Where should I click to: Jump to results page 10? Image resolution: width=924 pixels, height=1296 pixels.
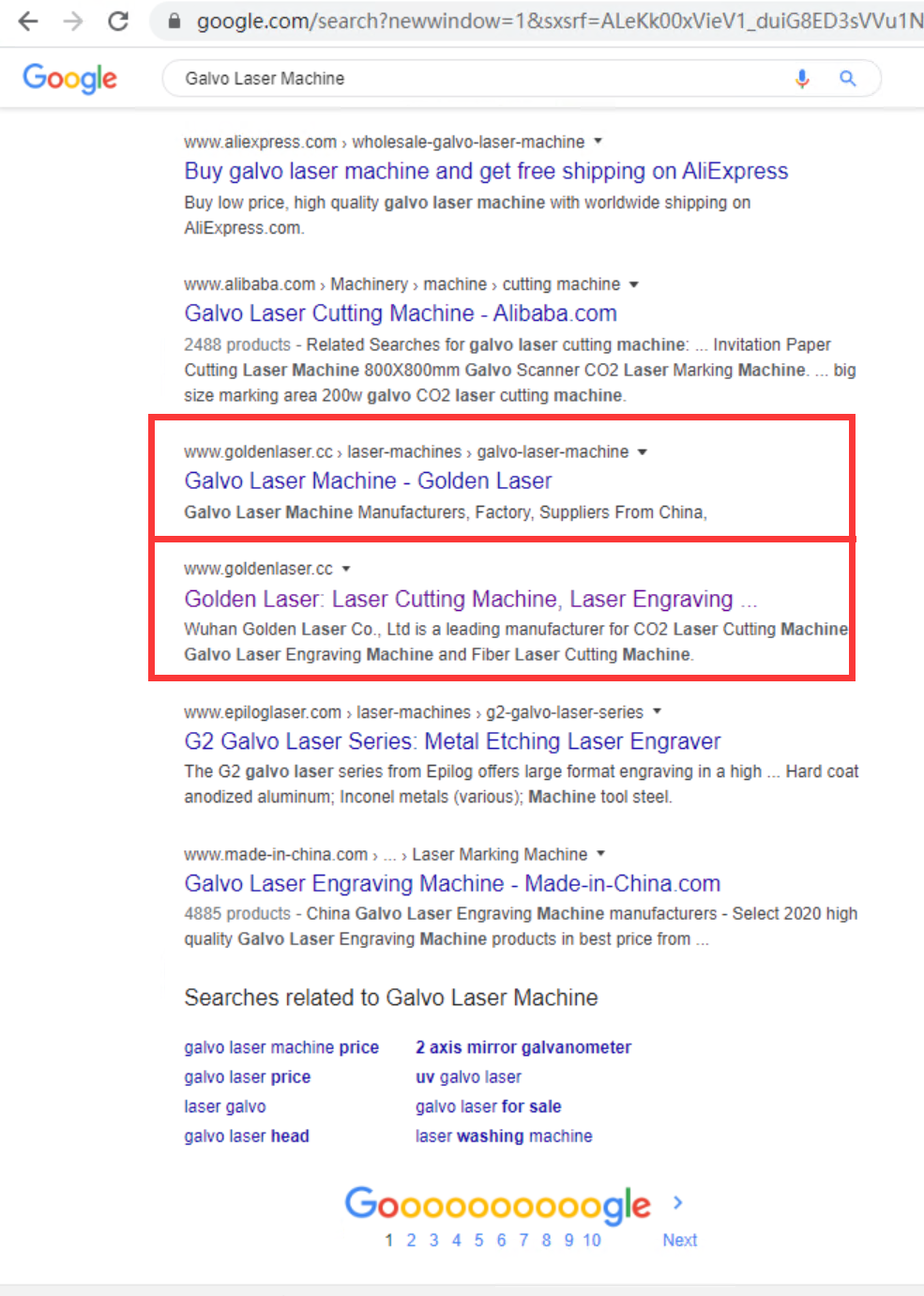(591, 1240)
